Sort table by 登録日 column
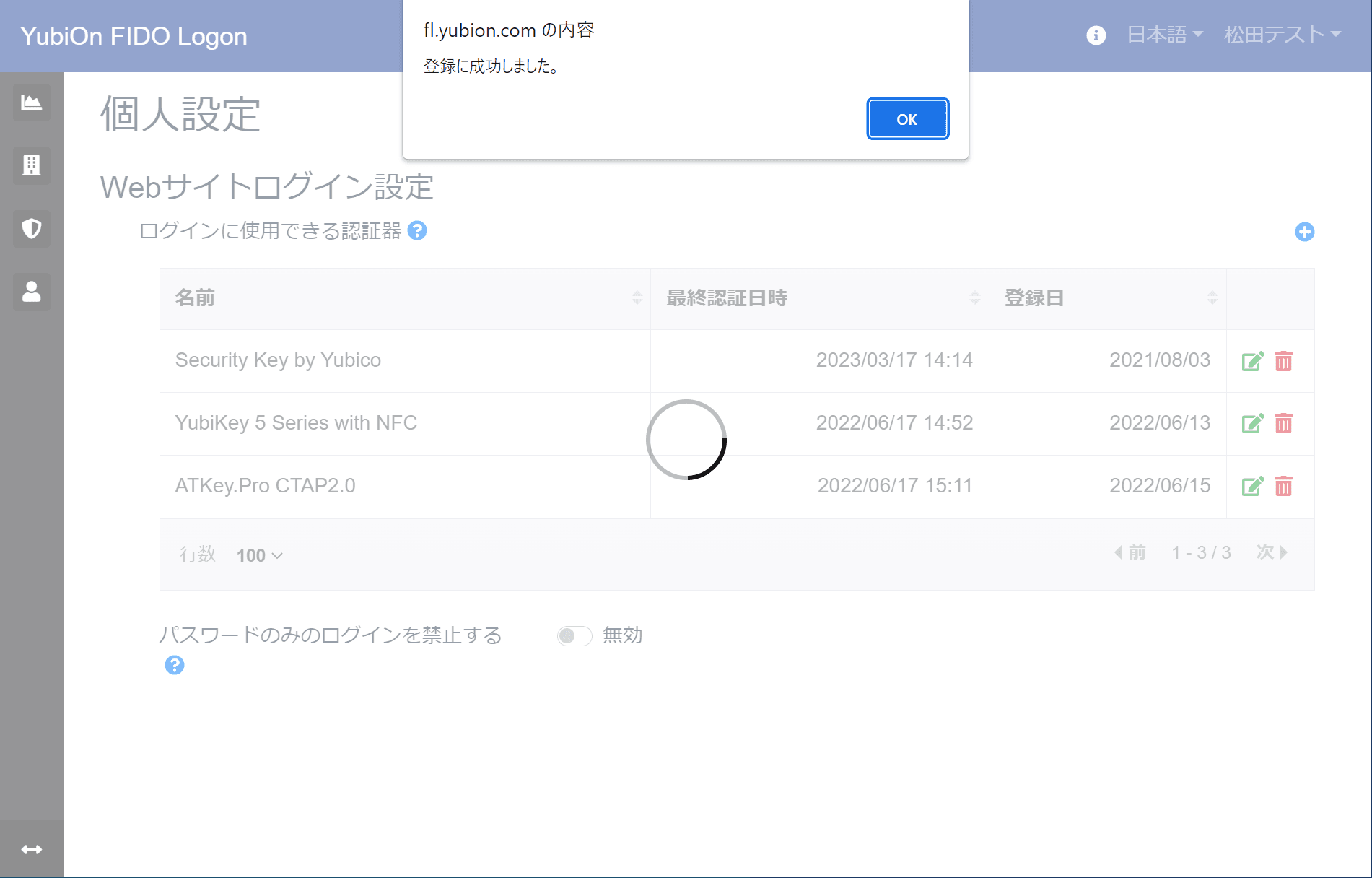This screenshot has height=878, width=1372. [1108, 298]
